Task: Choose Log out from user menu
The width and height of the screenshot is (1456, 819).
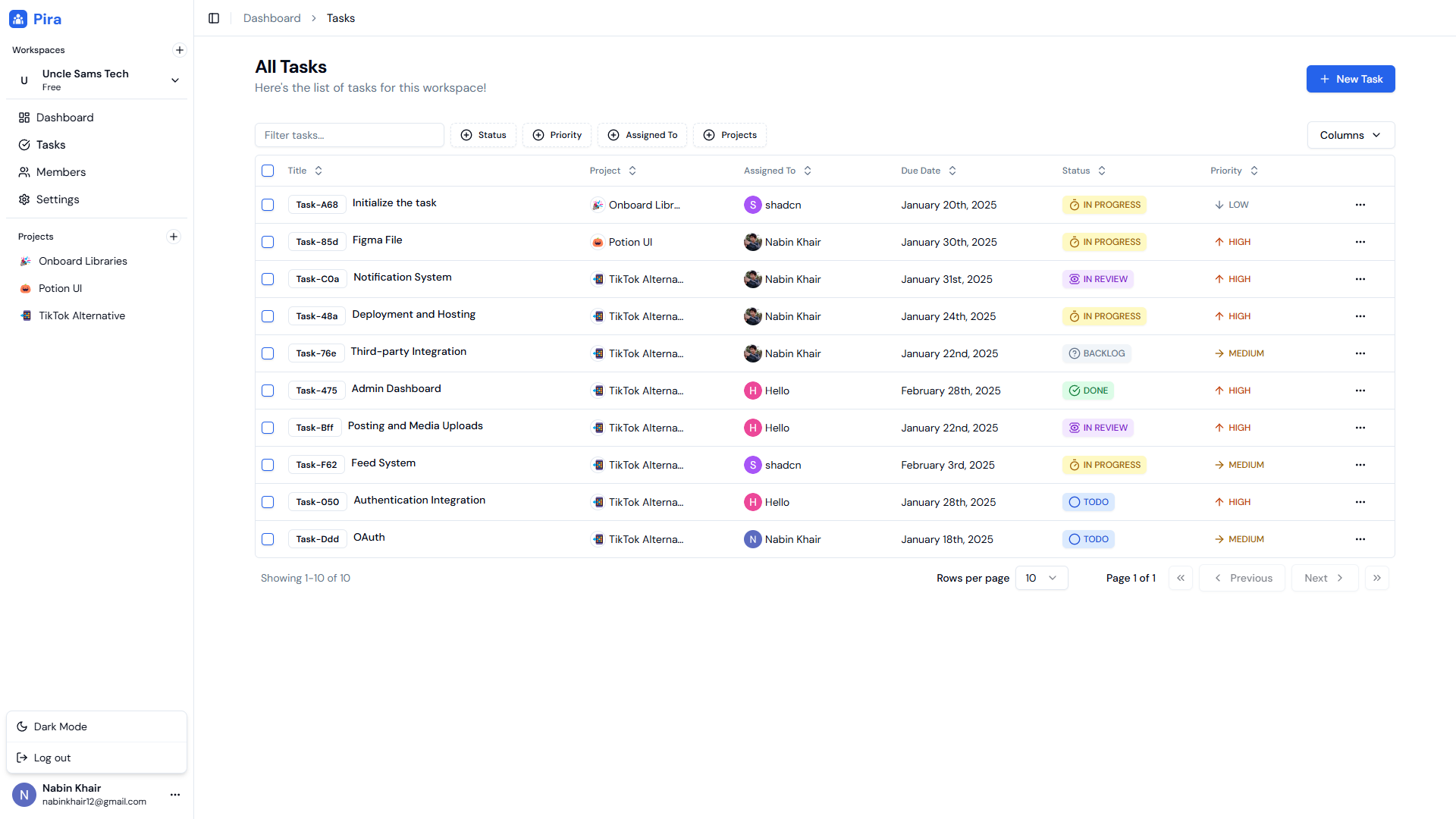Action: tap(97, 758)
